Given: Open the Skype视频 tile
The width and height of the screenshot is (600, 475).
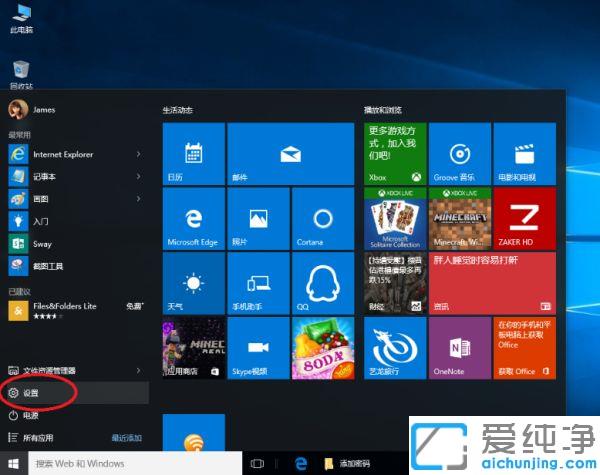Looking at the screenshot, I should [258, 348].
